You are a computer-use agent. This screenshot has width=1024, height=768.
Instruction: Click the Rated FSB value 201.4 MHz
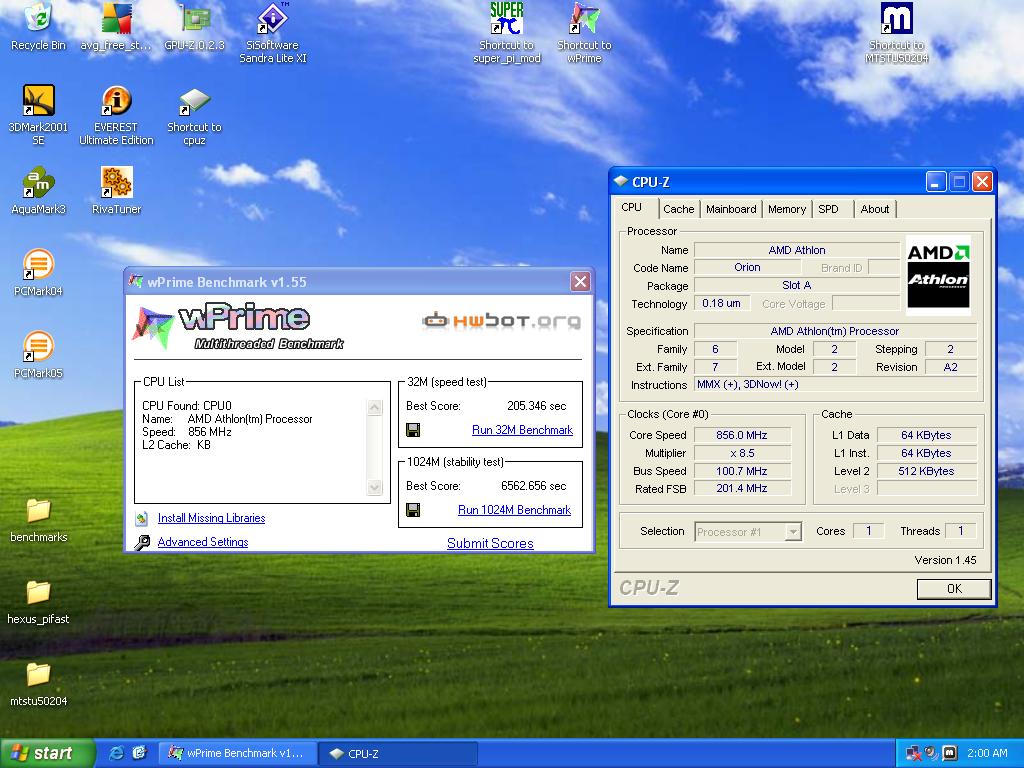click(x=742, y=488)
